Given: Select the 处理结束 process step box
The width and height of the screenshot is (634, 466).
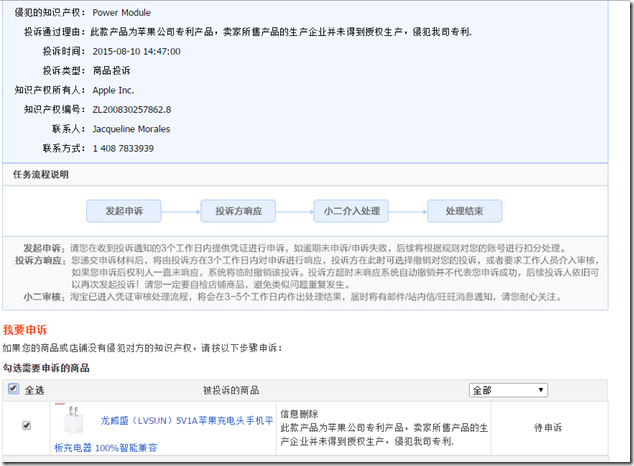Looking at the screenshot, I should (465, 211).
